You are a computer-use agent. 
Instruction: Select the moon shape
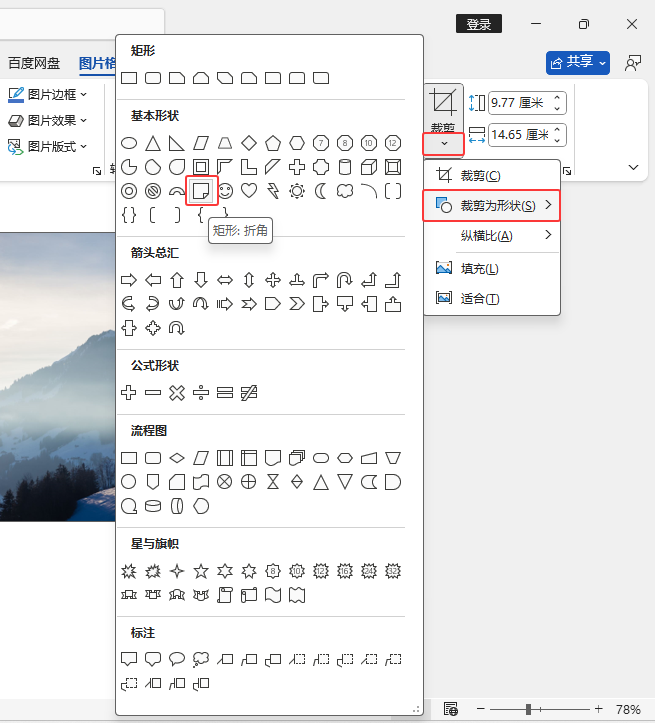[321, 190]
